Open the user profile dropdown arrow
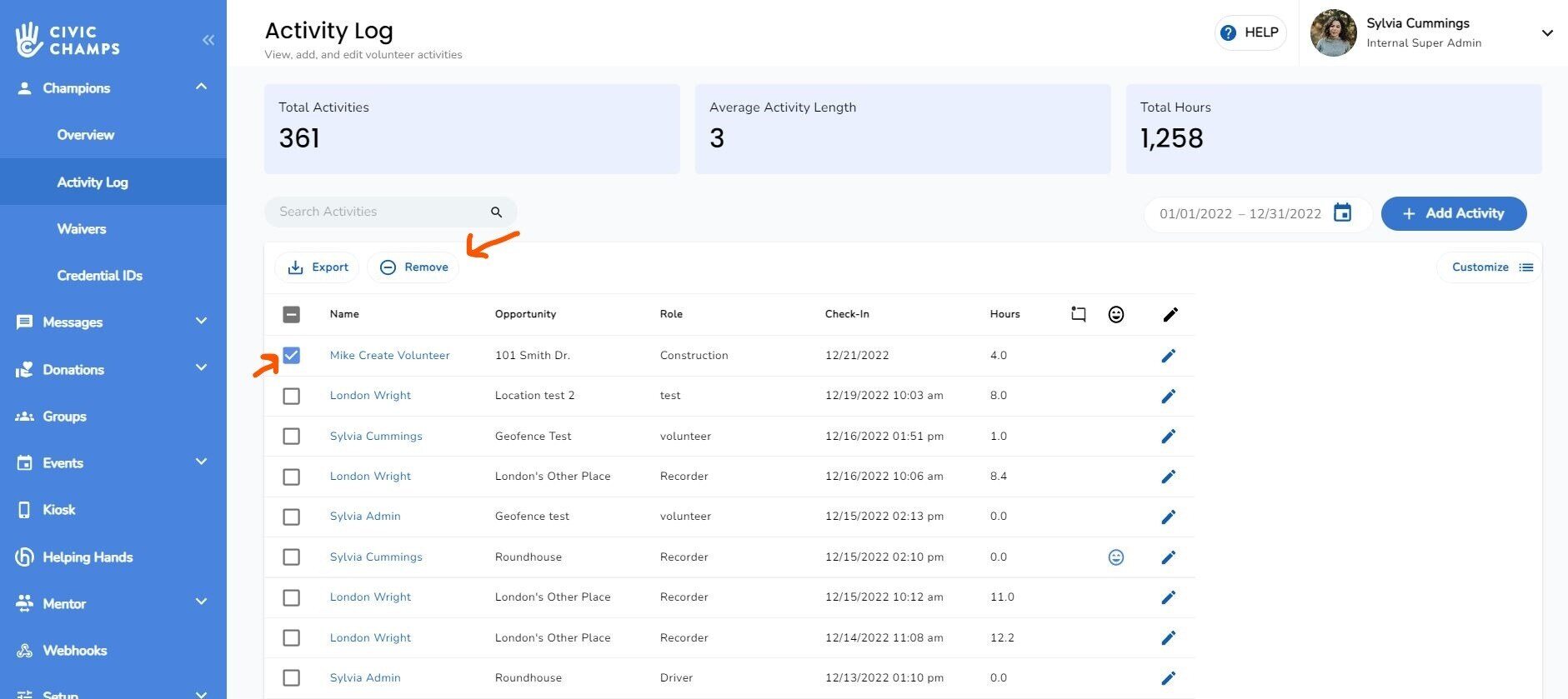1568x699 pixels. point(1546,33)
